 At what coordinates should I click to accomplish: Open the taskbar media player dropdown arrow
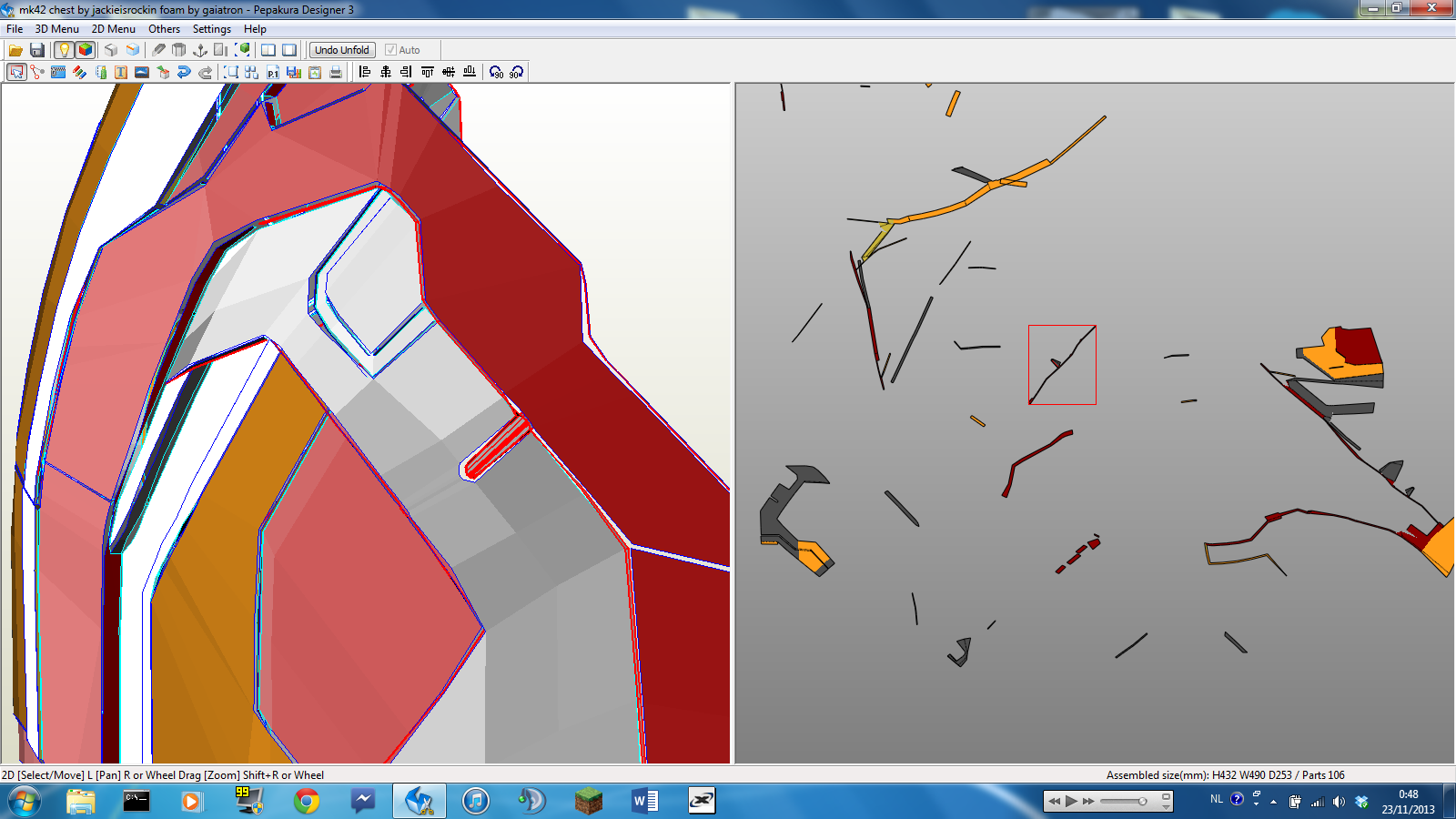[x=1167, y=806]
